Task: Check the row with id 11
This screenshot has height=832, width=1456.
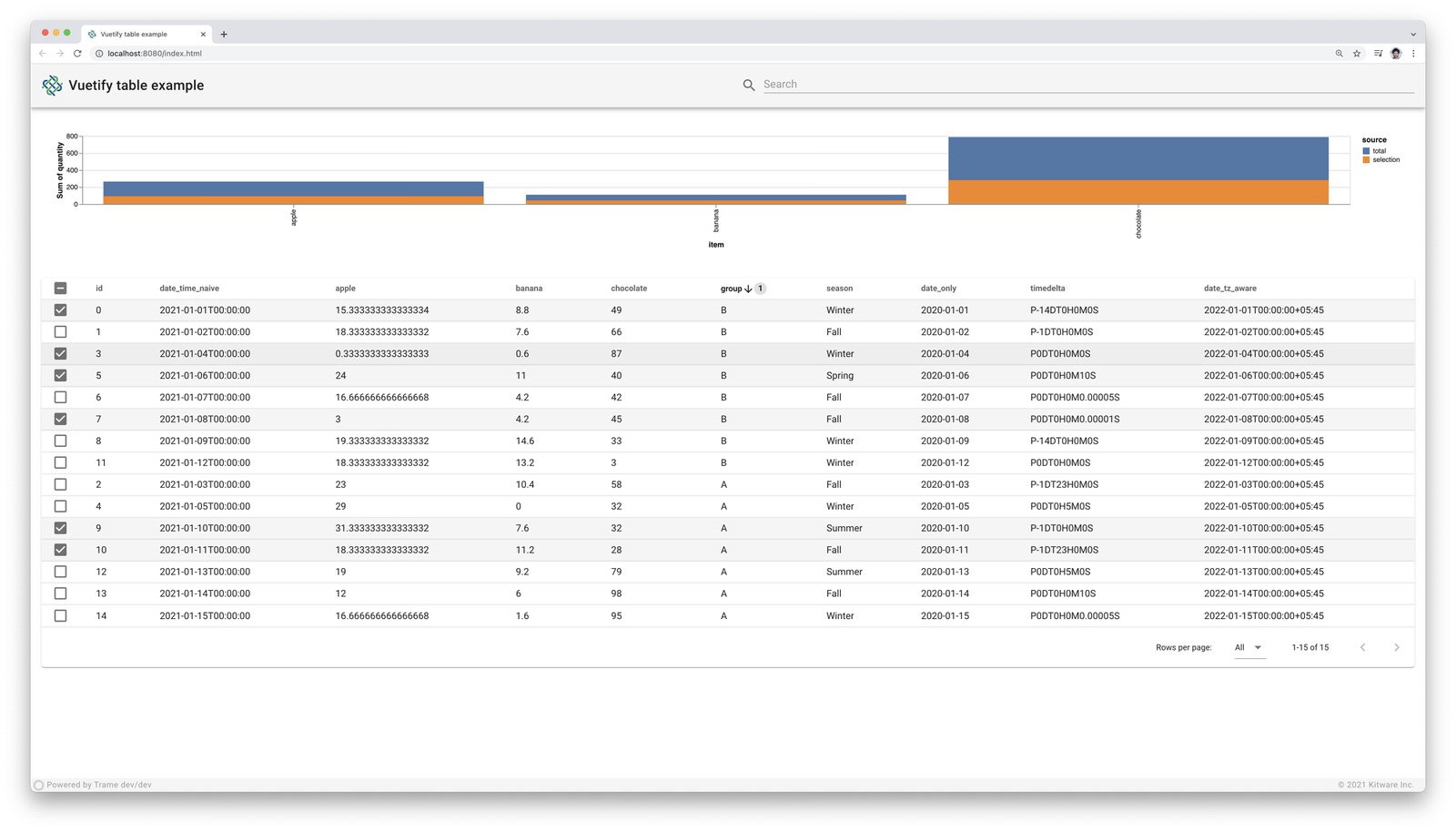Action: coord(60,462)
